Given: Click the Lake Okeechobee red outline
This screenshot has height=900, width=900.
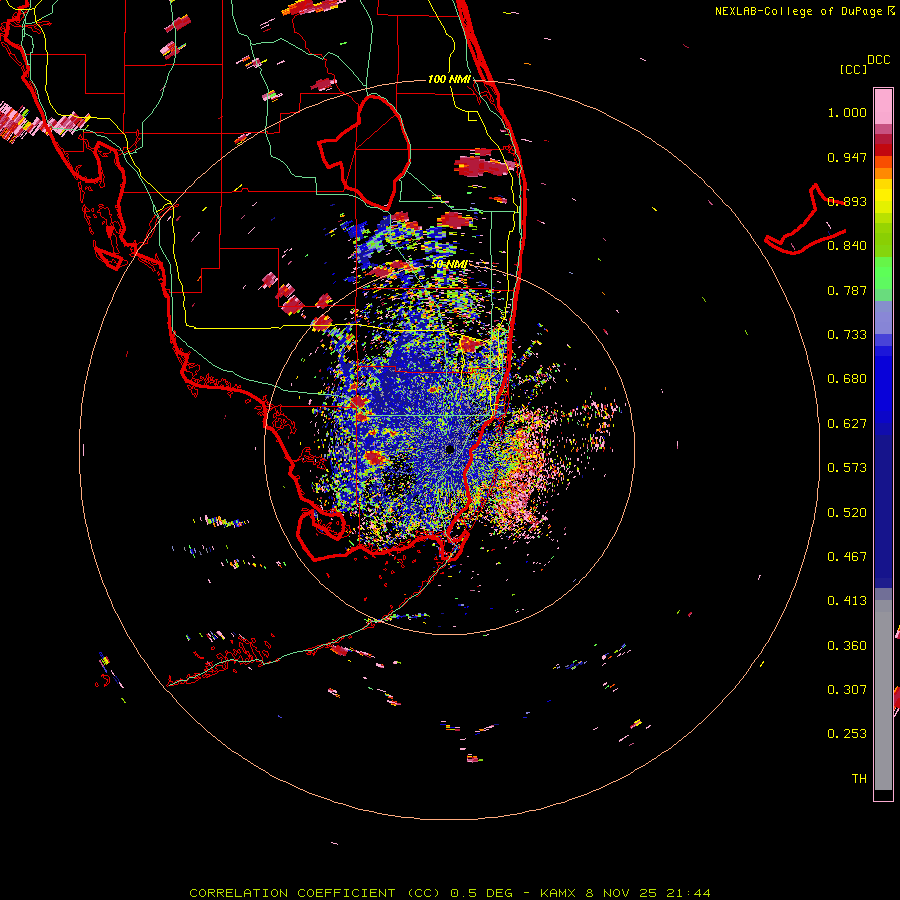Looking at the screenshot, I should coord(364,153).
